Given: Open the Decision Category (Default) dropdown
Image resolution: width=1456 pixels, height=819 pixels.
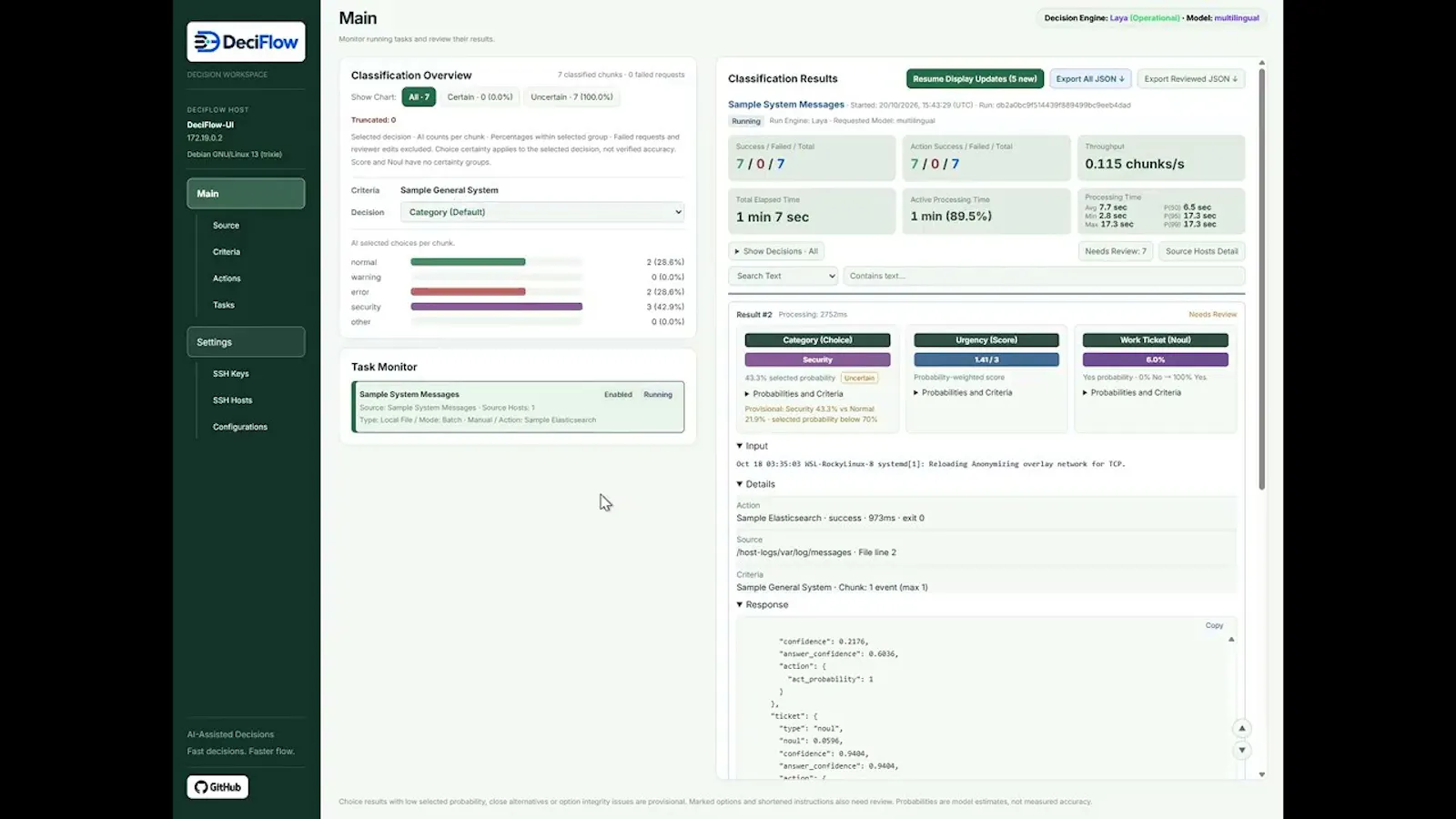Looking at the screenshot, I should point(542,212).
